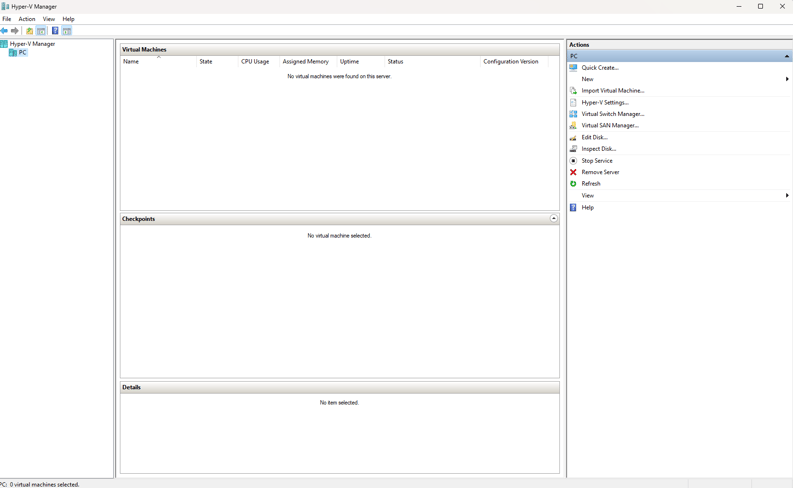
Task: Open Hyper-V Settings from the Actions pane
Action: pos(605,102)
